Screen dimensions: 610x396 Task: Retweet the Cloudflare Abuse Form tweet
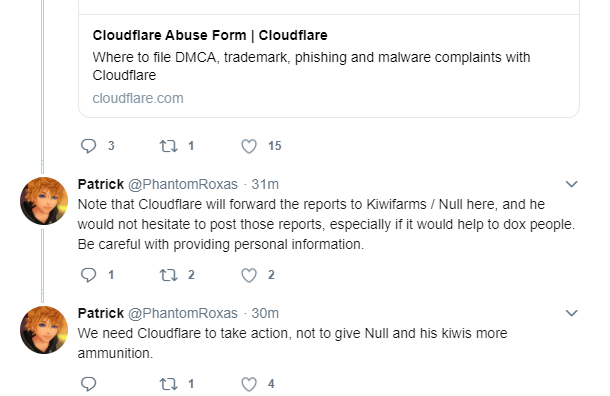click(x=168, y=146)
